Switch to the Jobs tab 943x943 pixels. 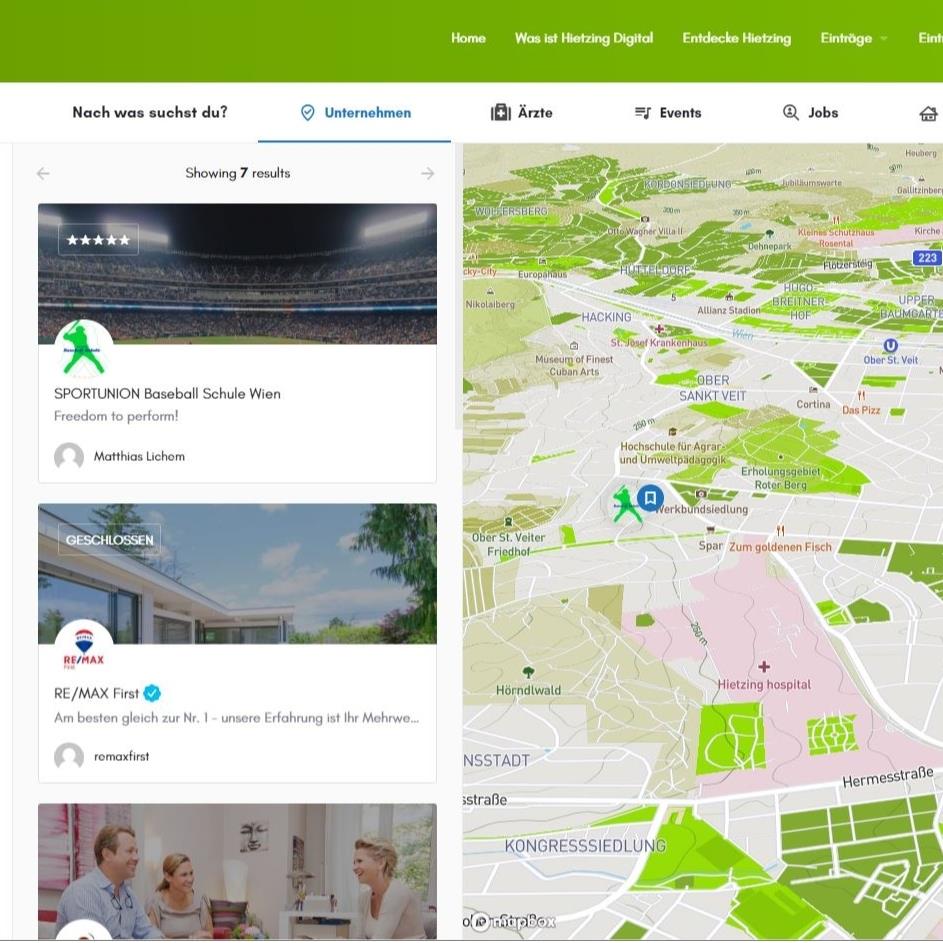[809, 112]
